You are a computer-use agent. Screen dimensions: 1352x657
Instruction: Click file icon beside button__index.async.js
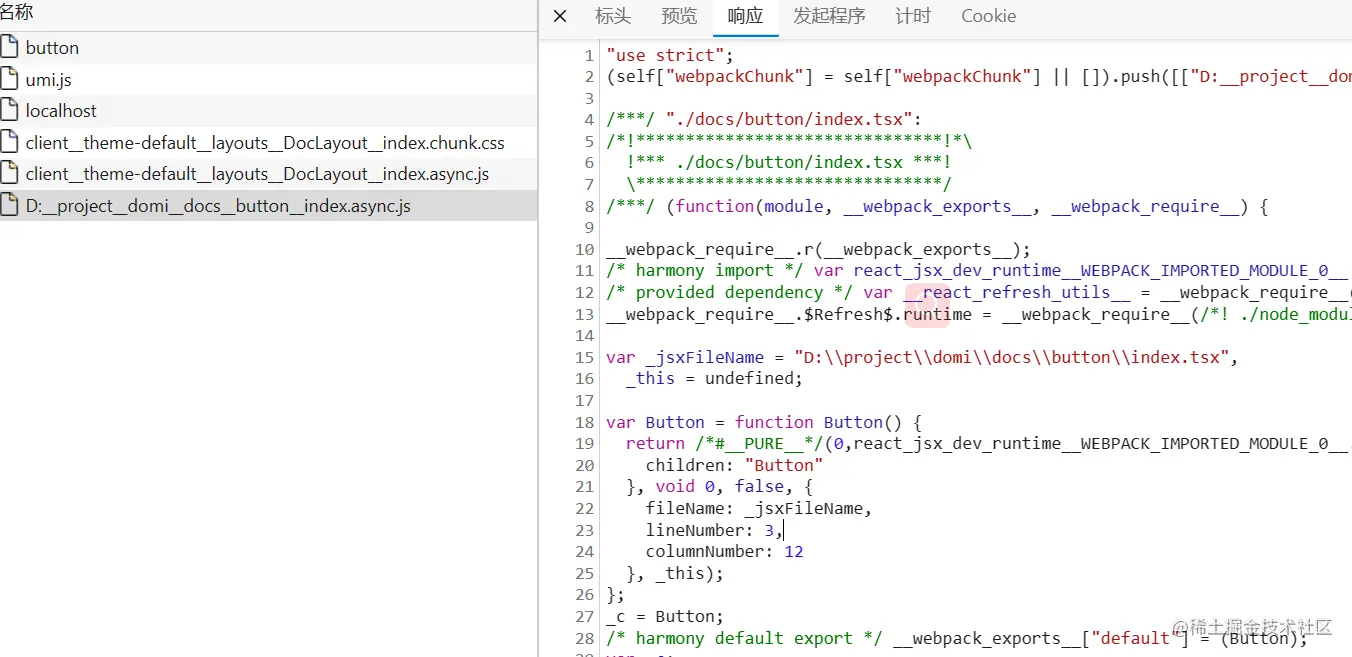coord(9,204)
